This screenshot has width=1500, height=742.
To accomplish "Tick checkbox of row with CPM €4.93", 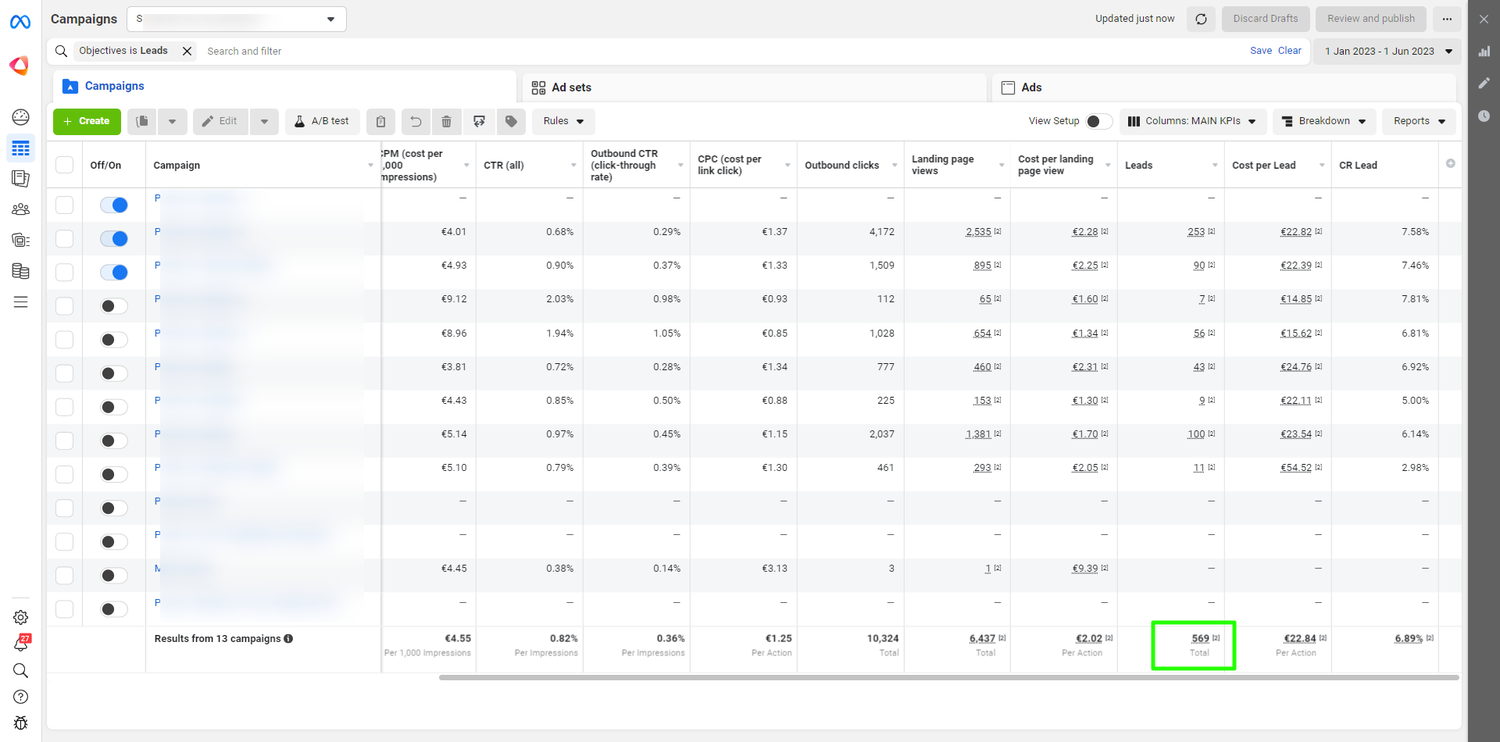I will point(64,272).
